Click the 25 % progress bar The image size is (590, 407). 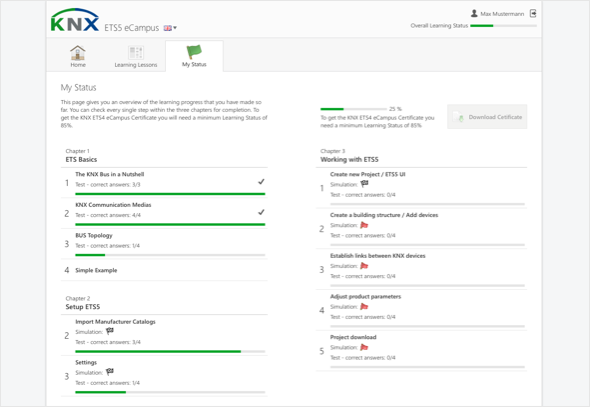353,109
